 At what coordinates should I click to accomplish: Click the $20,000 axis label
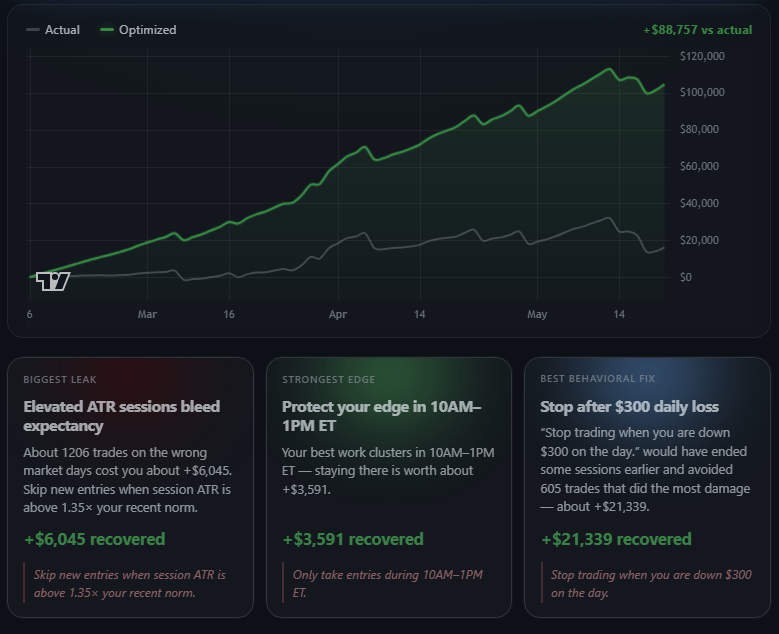tap(699, 240)
